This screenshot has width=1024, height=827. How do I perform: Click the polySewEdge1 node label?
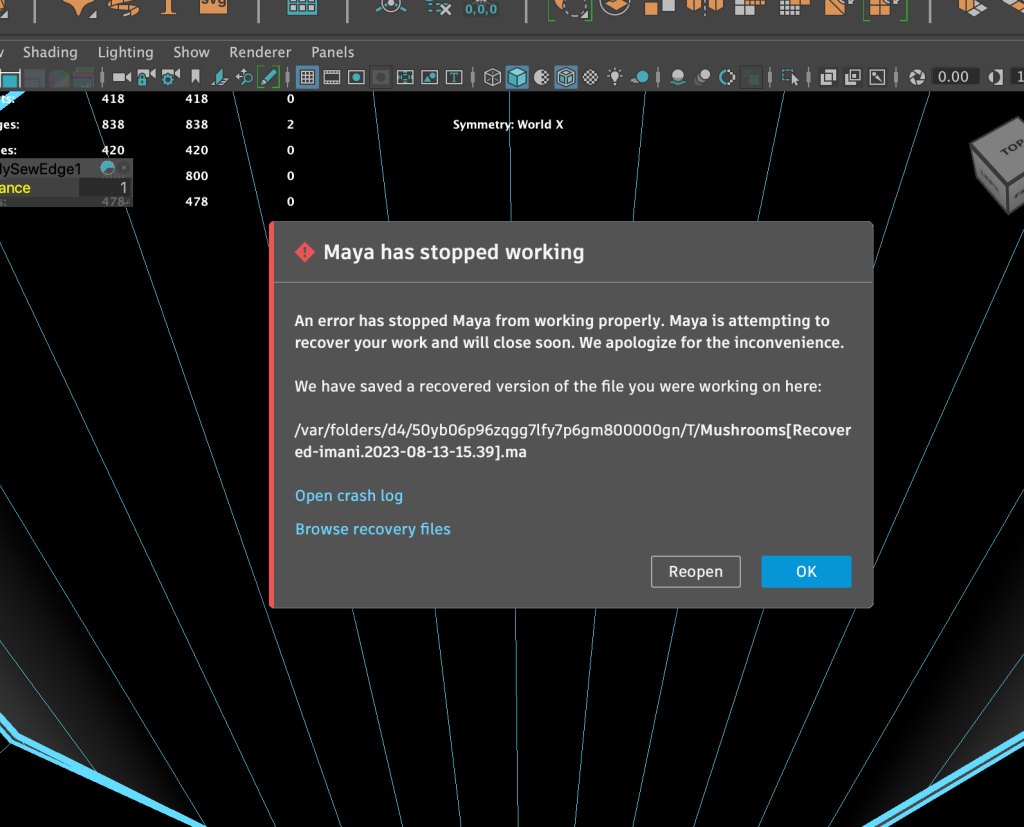coord(41,169)
